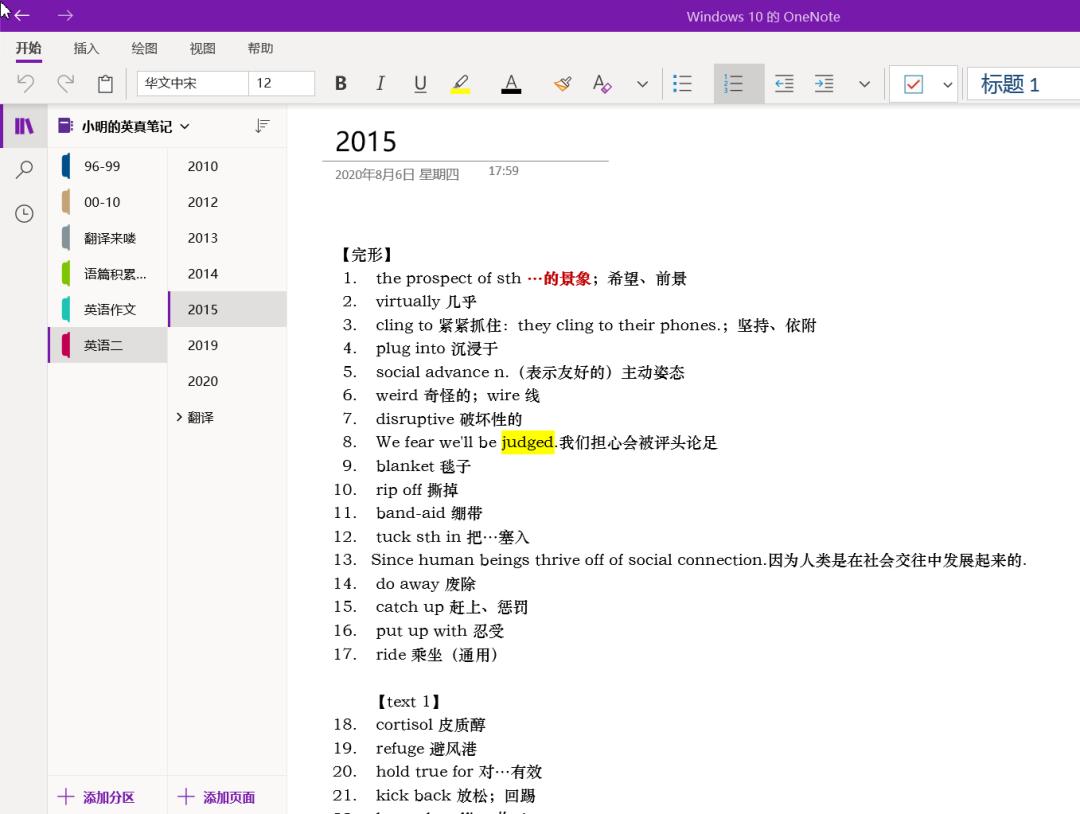Select the 2019 page in the page list
This screenshot has height=814, width=1080.
[203, 345]
